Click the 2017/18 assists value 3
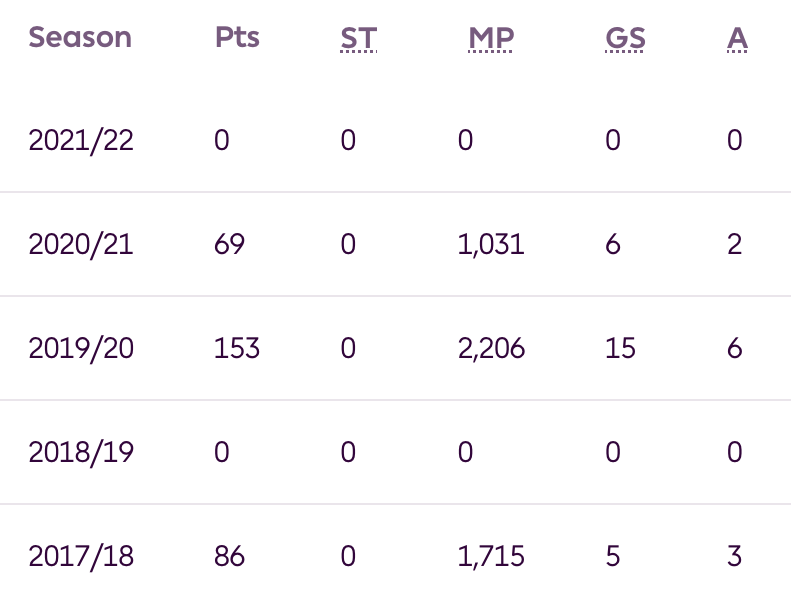 coord(735,556)
